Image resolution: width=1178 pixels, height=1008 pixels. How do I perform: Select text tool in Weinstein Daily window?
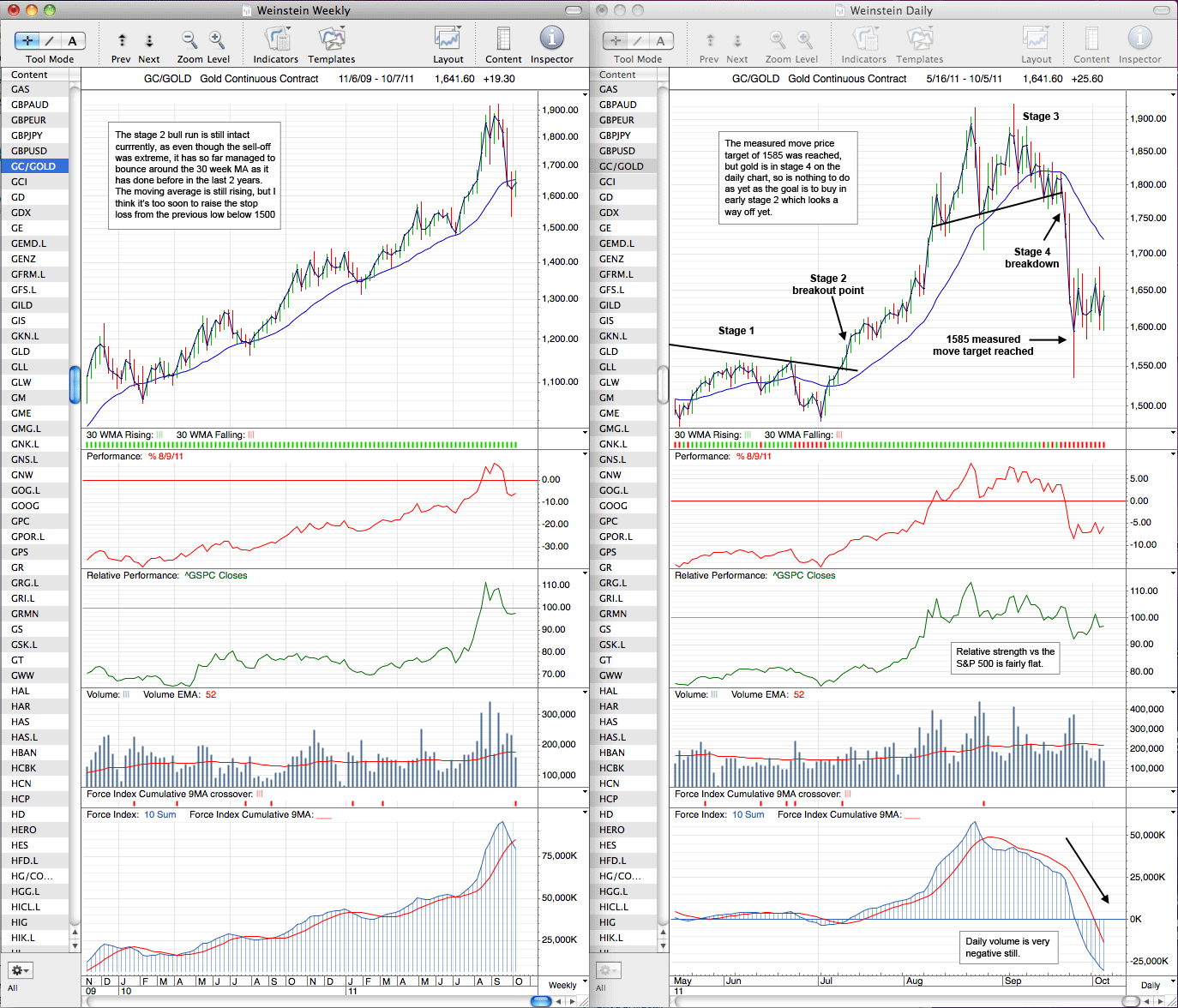coord(661,40)
